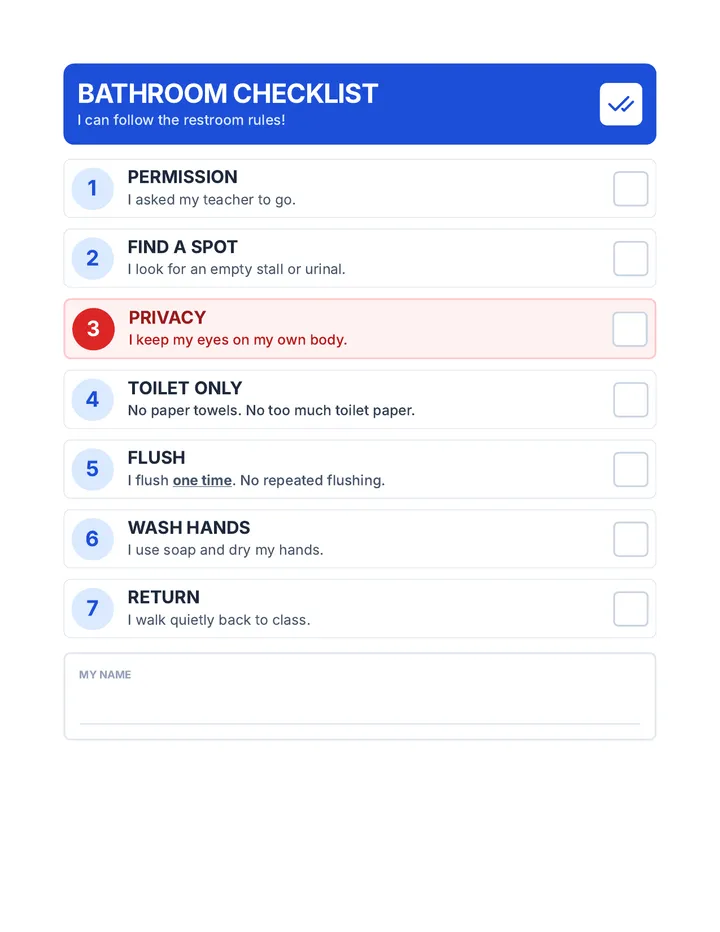The height and width of the screenshot is (932, 720).
Task: Mark the Wash Hands checkbox
Action: click(x=630, y=539)
